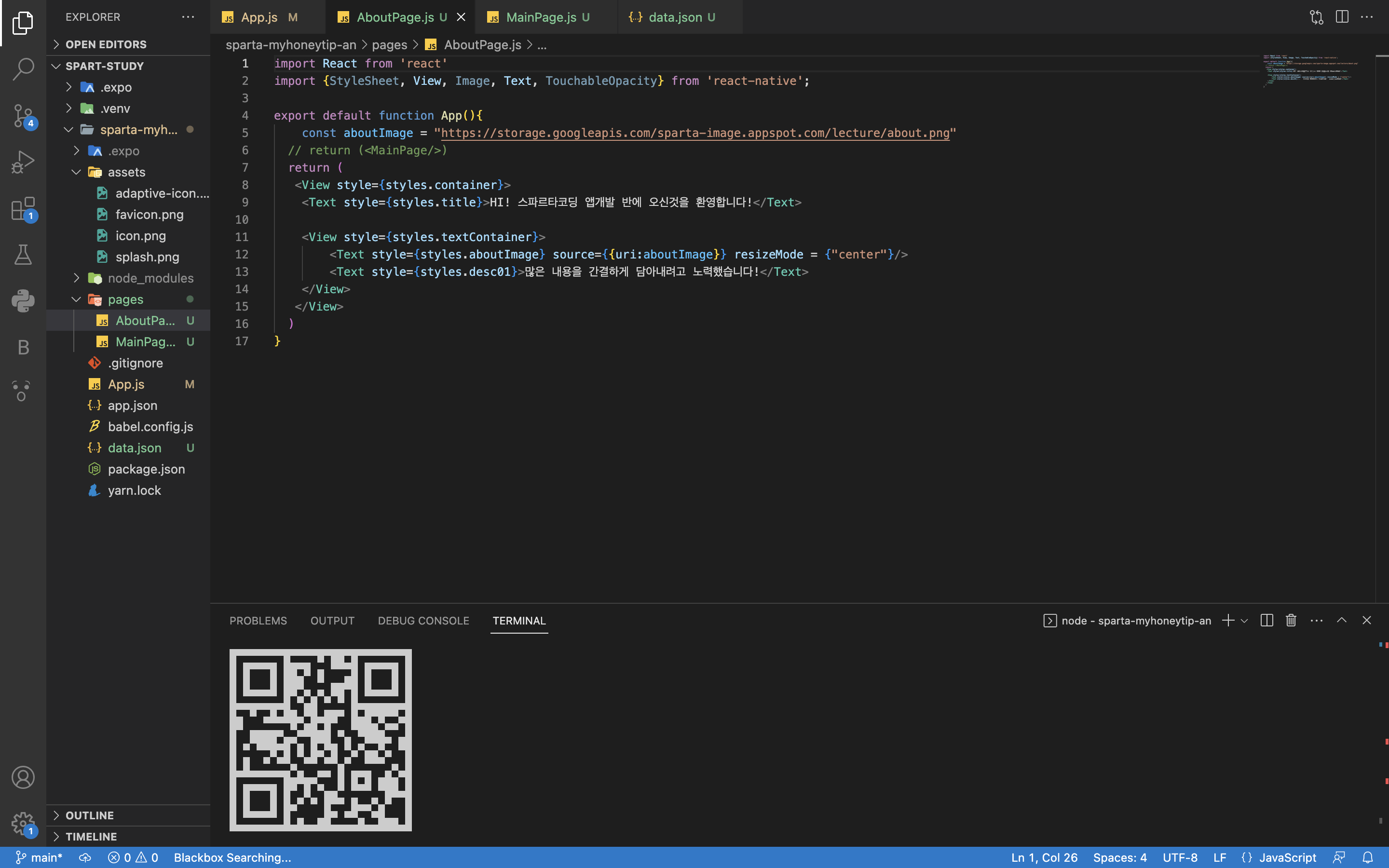The height and width of the screenshot is (868, 1389).
Task: Open the main* branch picker
Action: point(39,858)
